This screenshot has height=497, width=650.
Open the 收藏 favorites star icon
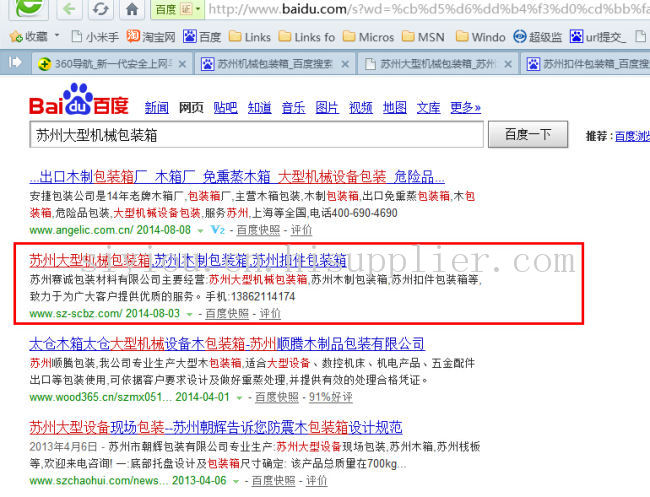(16, 37)
